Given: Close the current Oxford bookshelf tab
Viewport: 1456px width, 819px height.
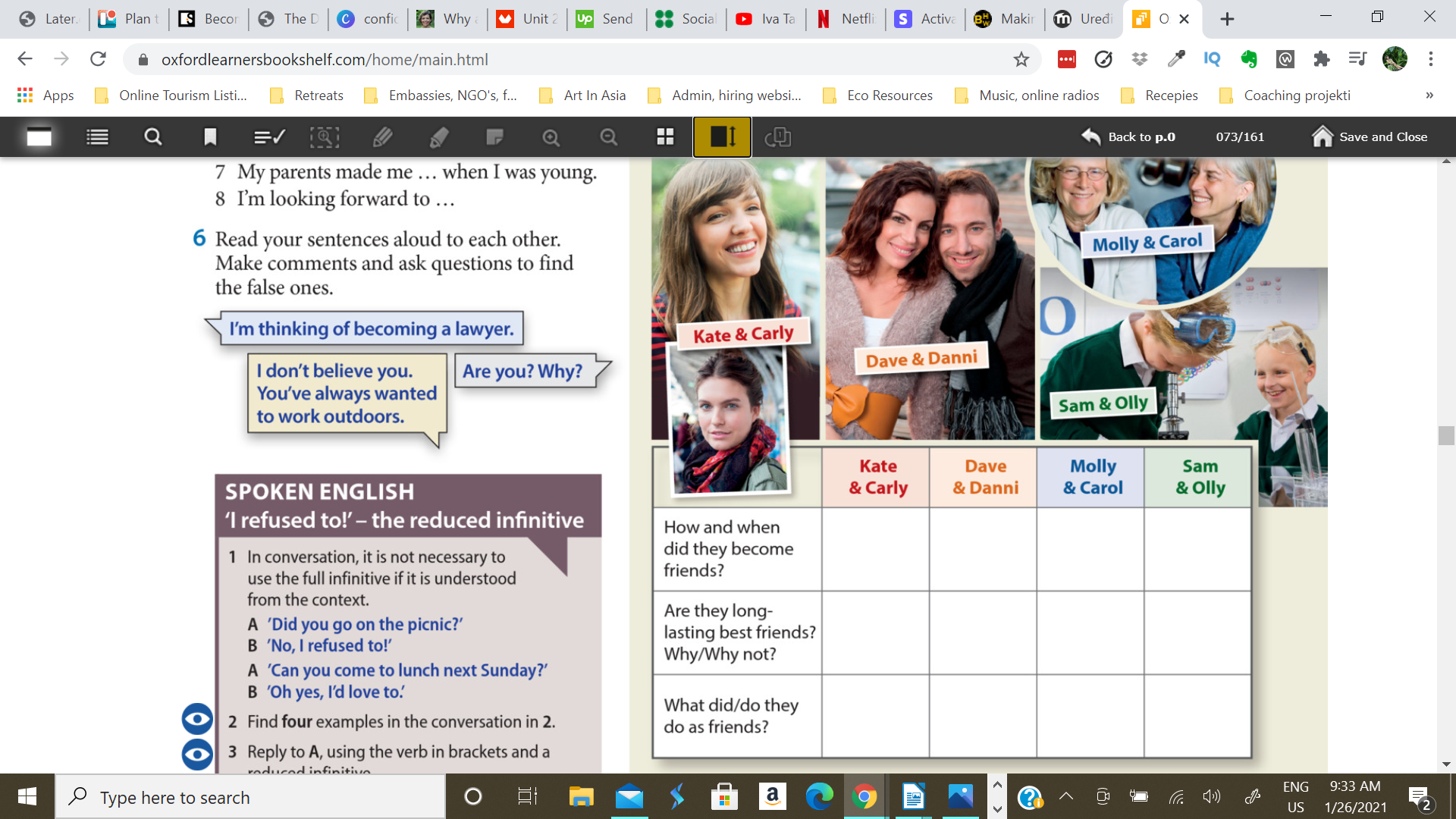Looking at the screenshot, I should coord(1184,19).
